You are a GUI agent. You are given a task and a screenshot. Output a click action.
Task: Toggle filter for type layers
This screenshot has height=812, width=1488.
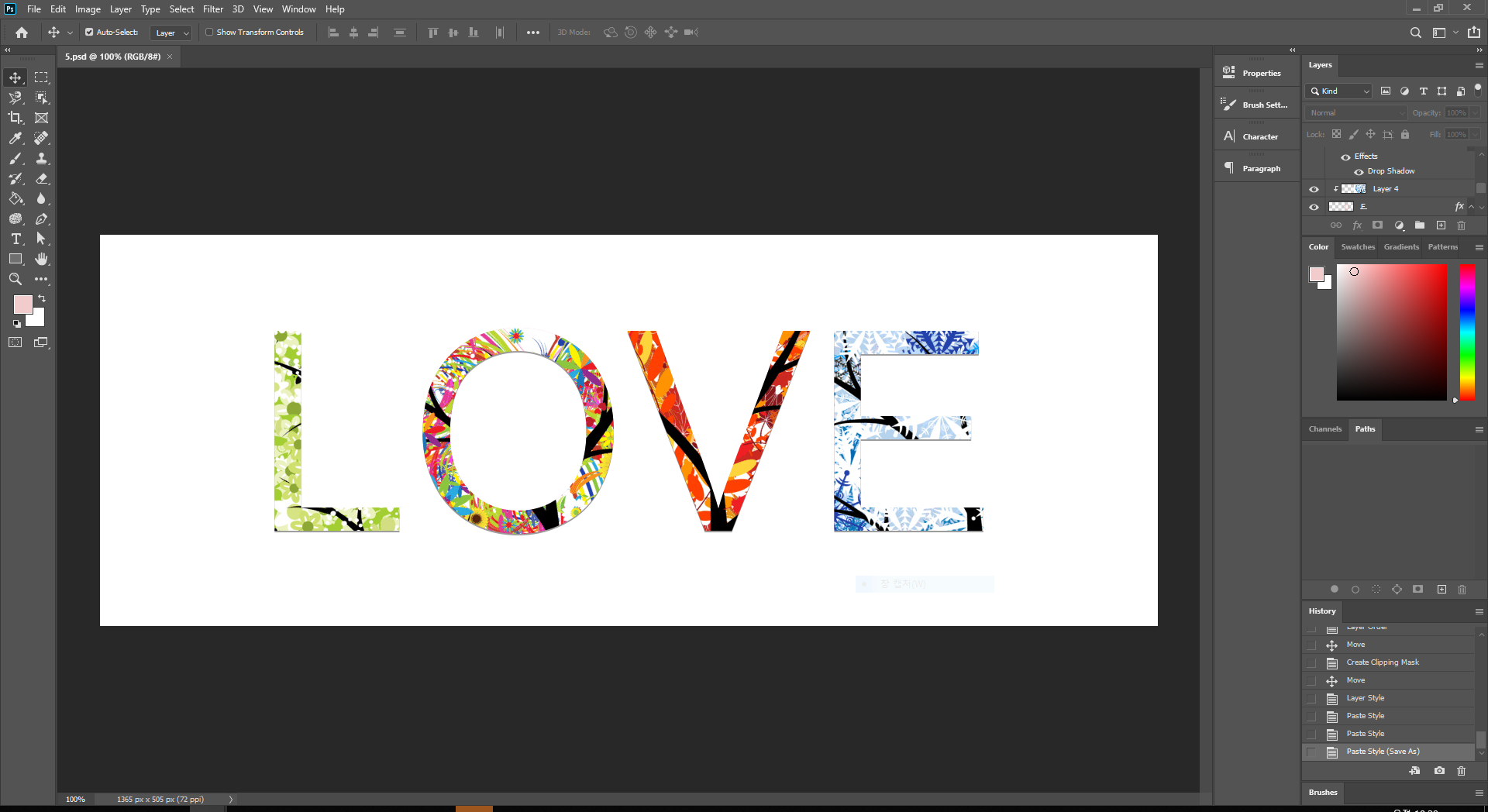[x=1423, y=91]
